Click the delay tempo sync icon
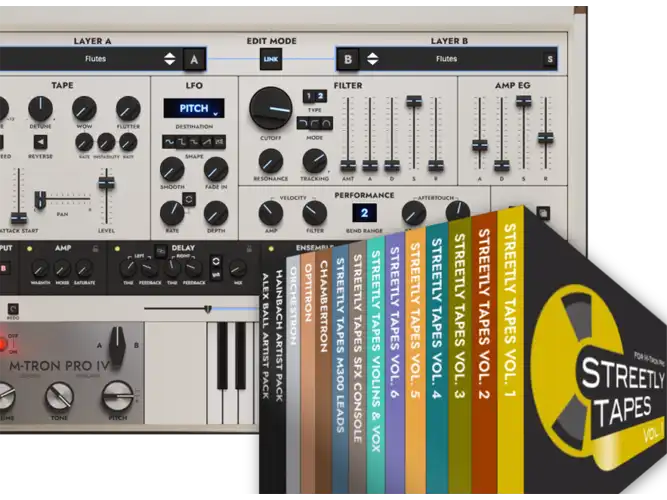 [216, 260]
